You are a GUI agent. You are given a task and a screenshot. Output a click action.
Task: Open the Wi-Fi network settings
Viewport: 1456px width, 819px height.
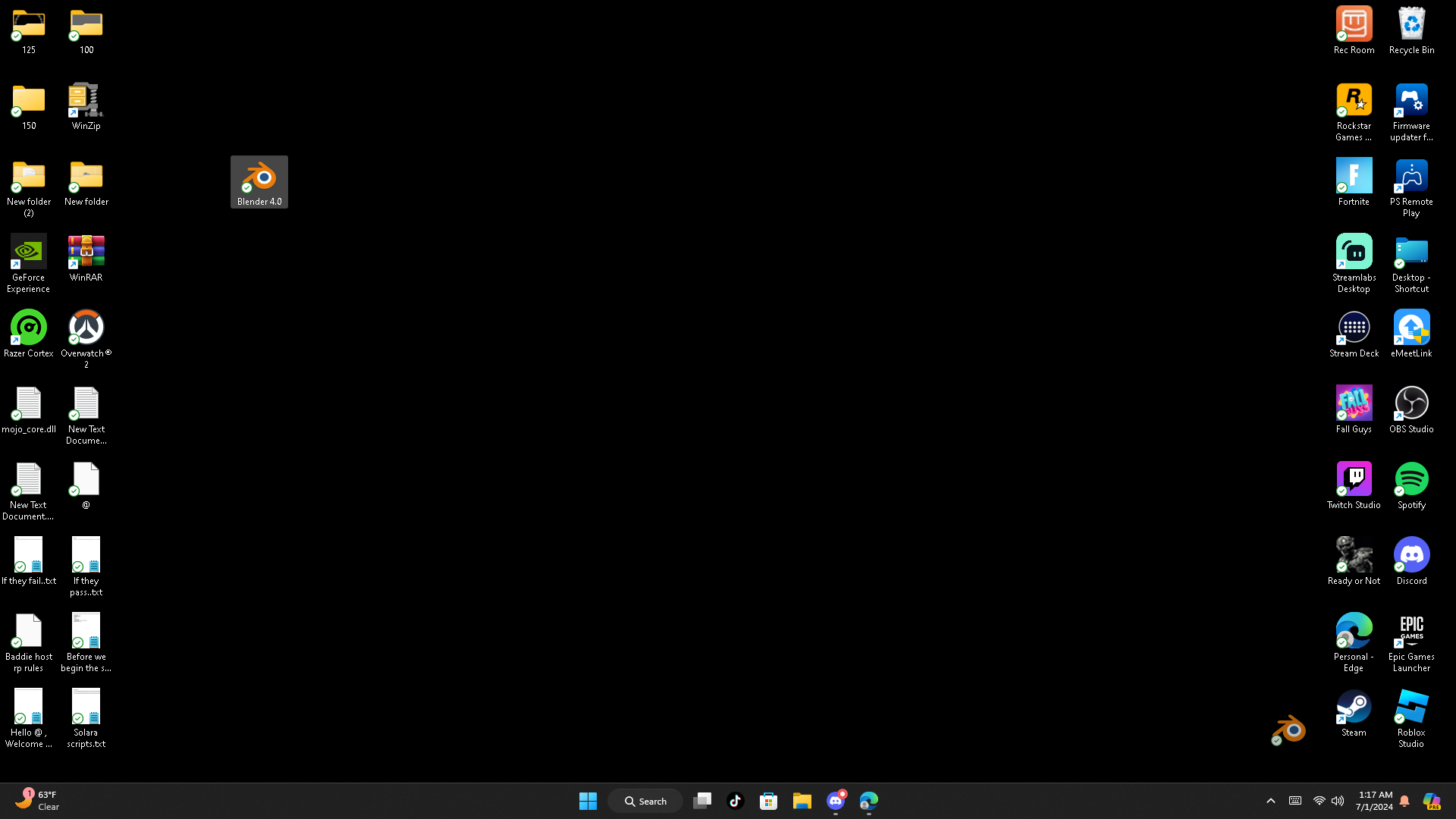(x=1319, y=801)
